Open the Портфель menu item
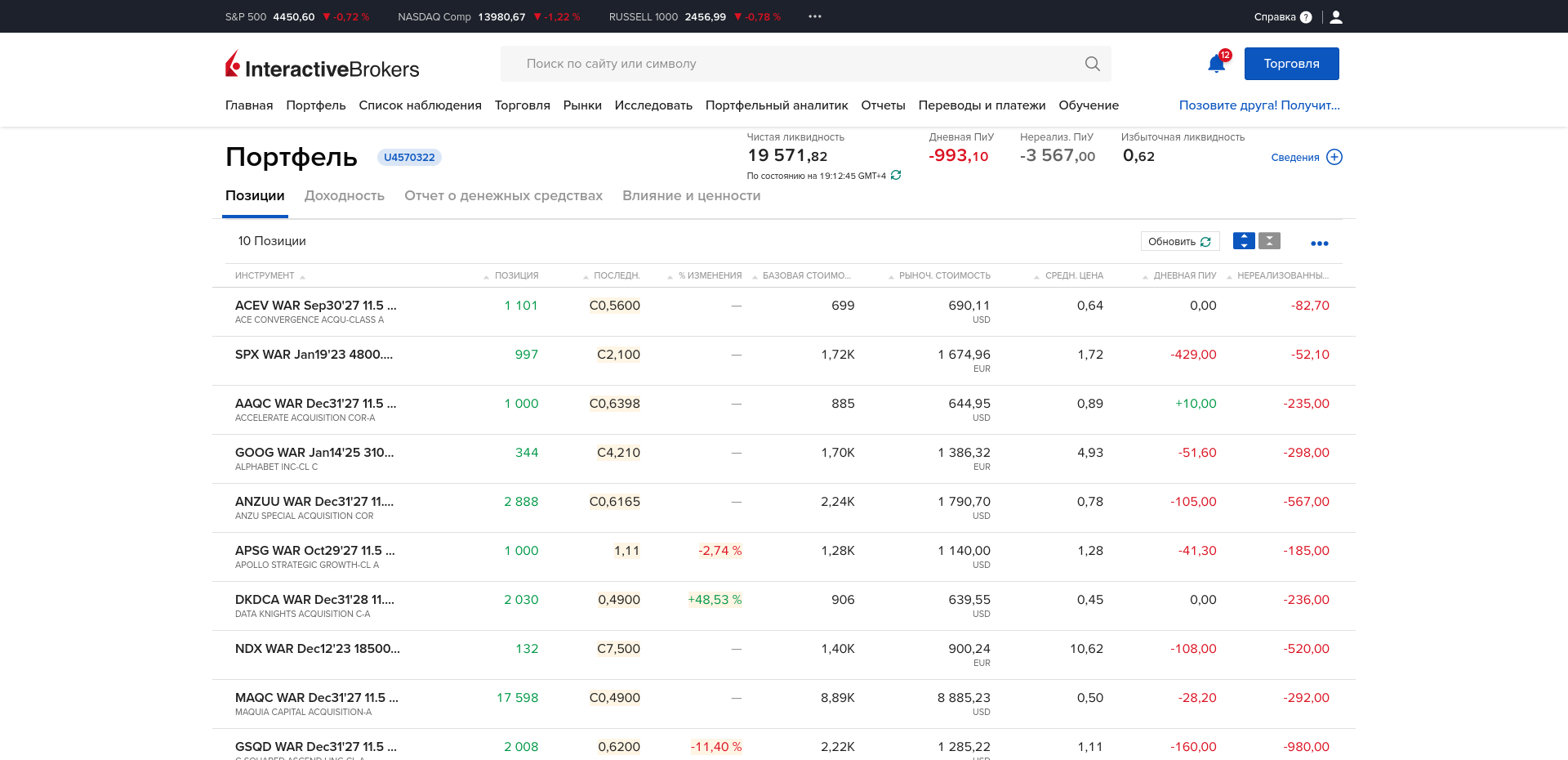The width and height of the screenshot is (1568, 760). tap(316, 105)
